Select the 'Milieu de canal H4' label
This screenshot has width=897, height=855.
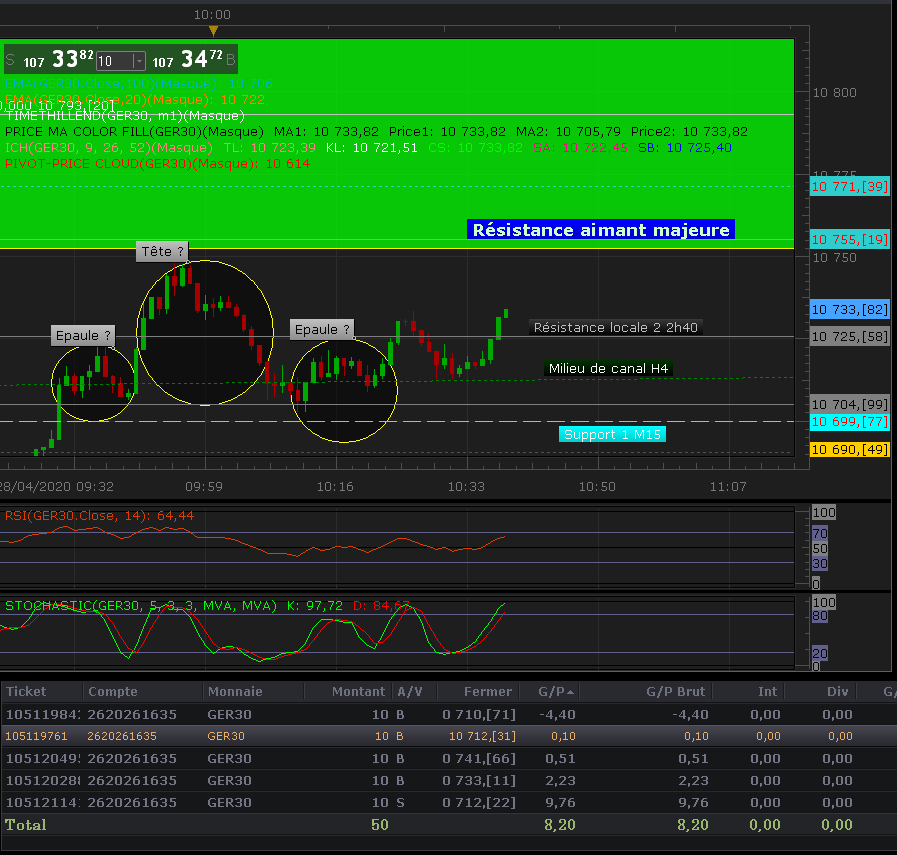click(x=608, y=369)
